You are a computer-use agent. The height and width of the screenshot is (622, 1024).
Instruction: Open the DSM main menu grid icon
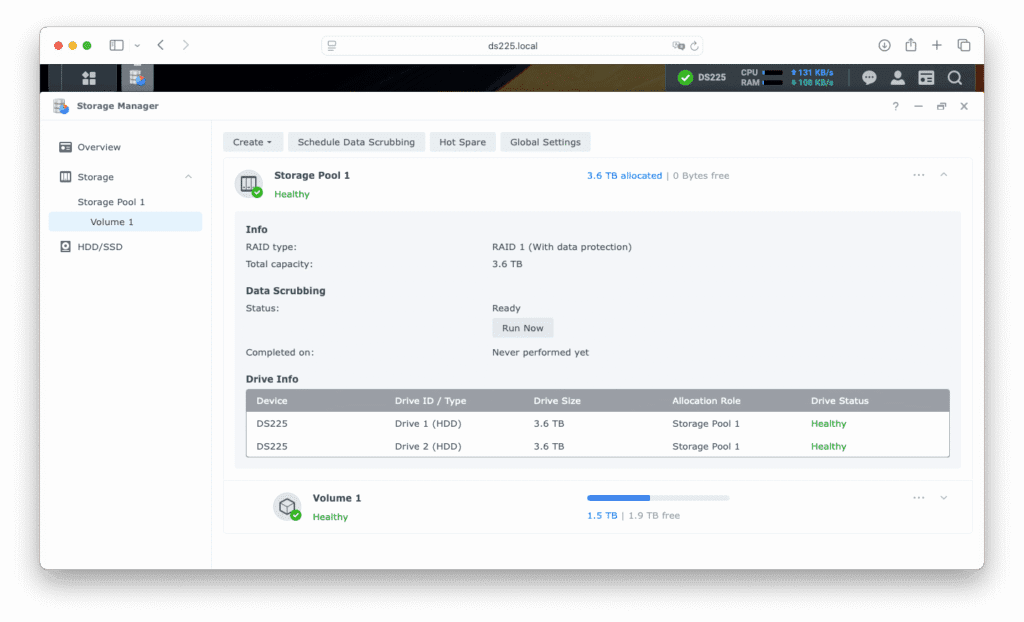(x=89, y=78)
